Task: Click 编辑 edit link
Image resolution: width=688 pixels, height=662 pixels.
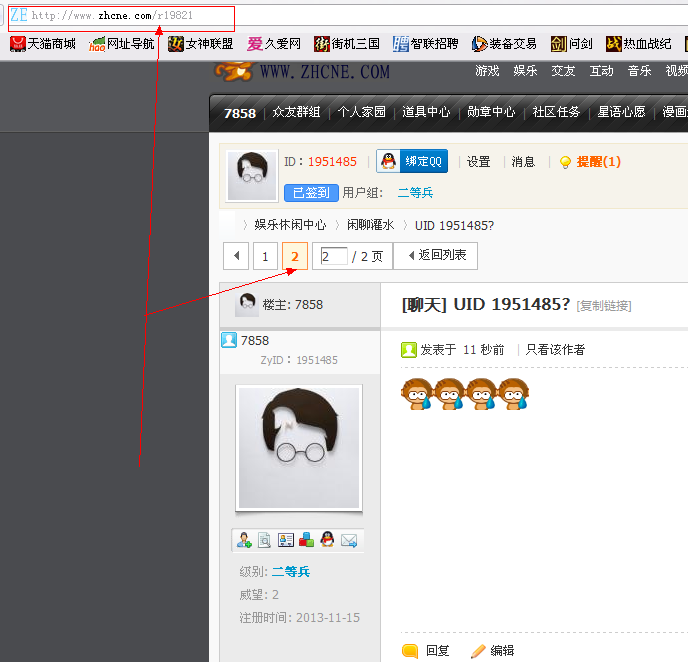Action: [x=502, y=651]
